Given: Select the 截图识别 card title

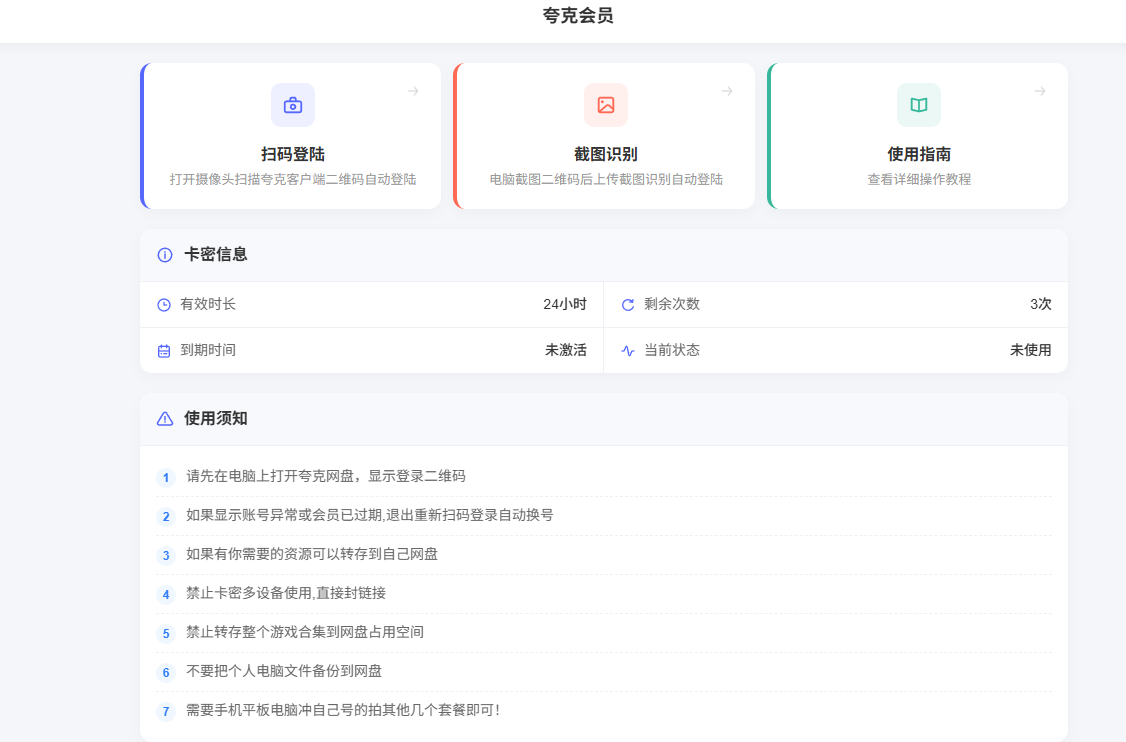Looking at the screenshot, I should pos(606,154).
